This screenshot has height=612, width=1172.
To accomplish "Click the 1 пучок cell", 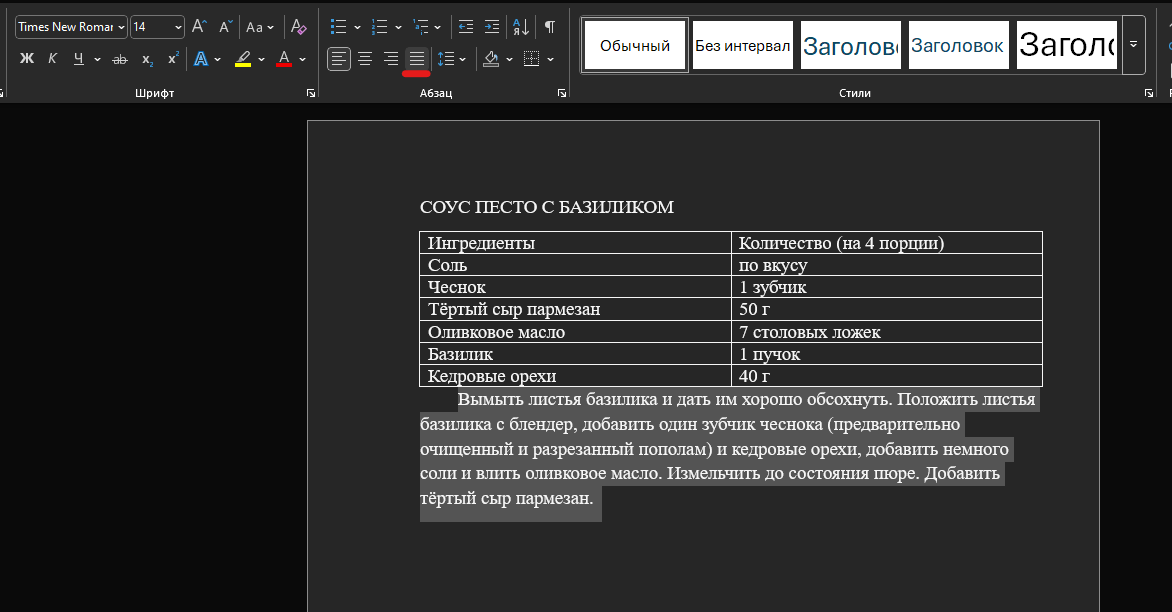I will pos(886,354).
